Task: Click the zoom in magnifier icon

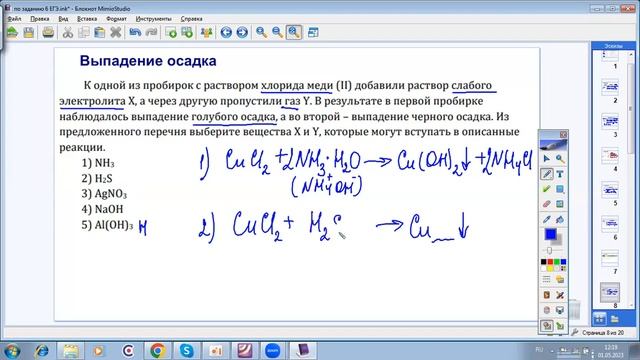Action: click(x=262, y=32)
